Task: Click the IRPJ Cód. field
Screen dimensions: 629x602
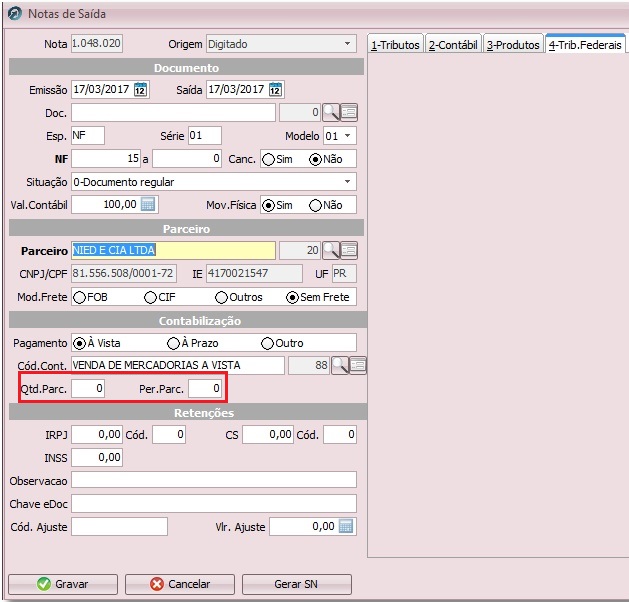Action: click(168, 434)
